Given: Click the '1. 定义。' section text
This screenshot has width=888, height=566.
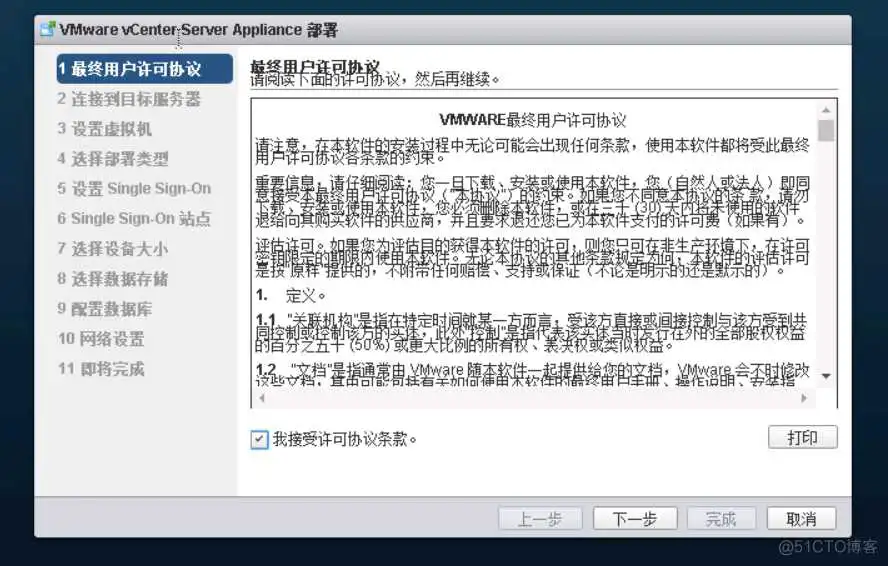Looking at the screenshot, I should tap(291, 295).
